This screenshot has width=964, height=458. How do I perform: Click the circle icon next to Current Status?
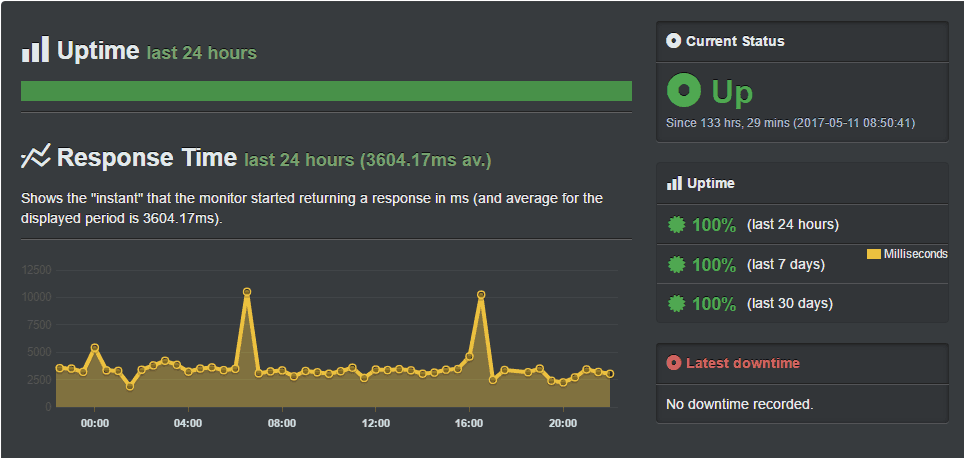tap(673, 41)
